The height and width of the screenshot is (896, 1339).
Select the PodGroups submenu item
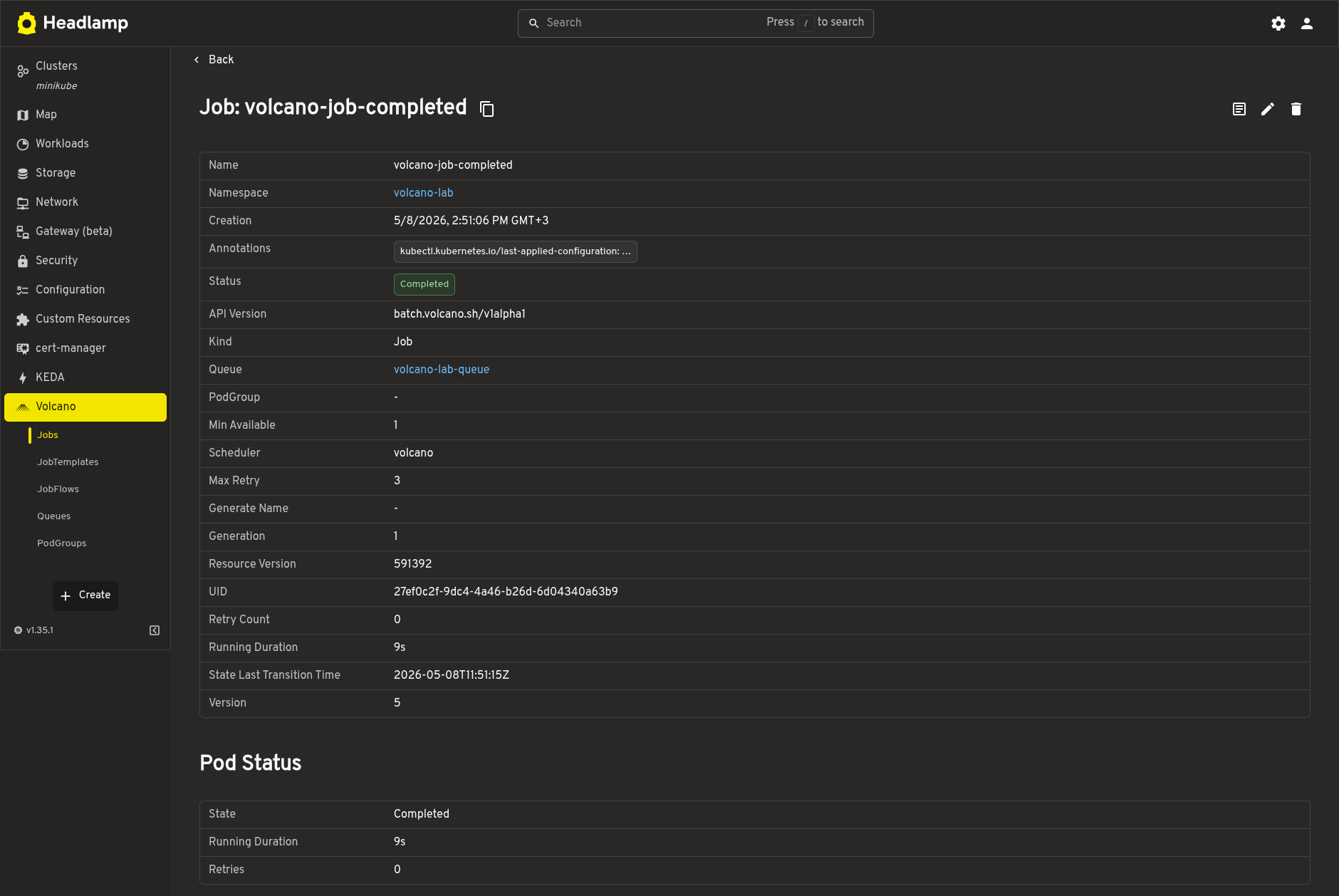coord(61,543)
